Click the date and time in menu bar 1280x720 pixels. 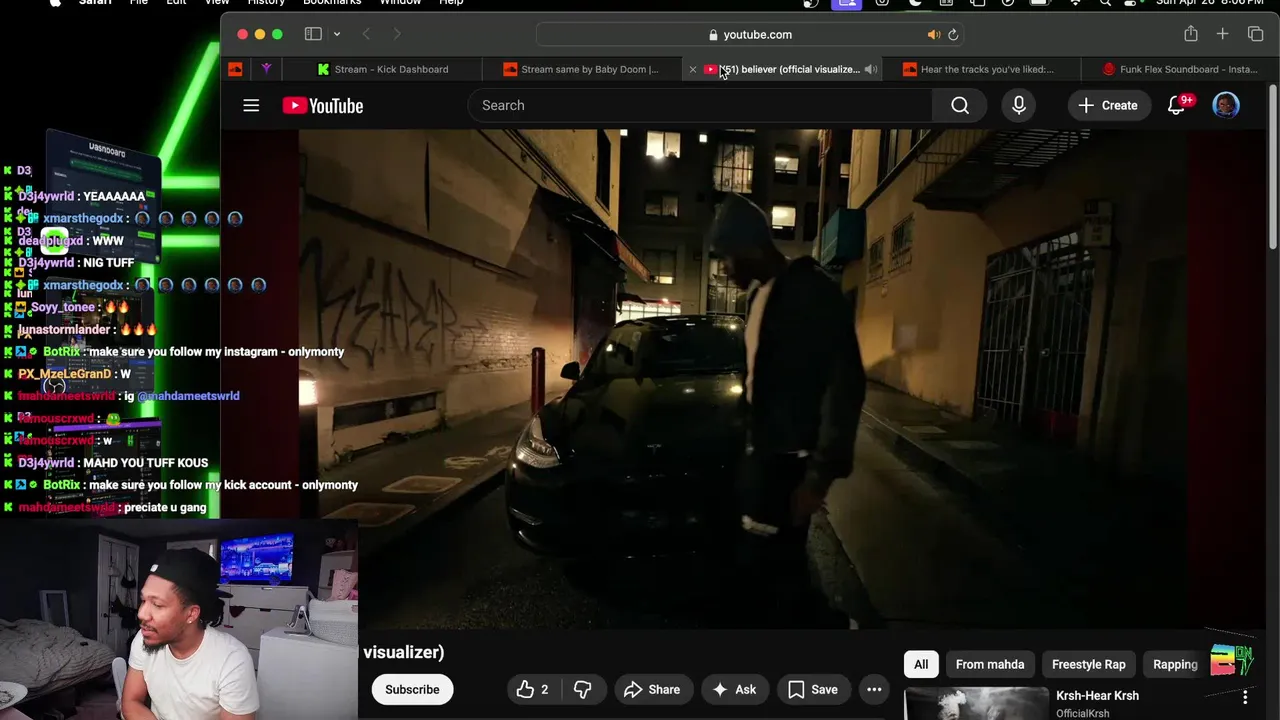pos(1210,3)
